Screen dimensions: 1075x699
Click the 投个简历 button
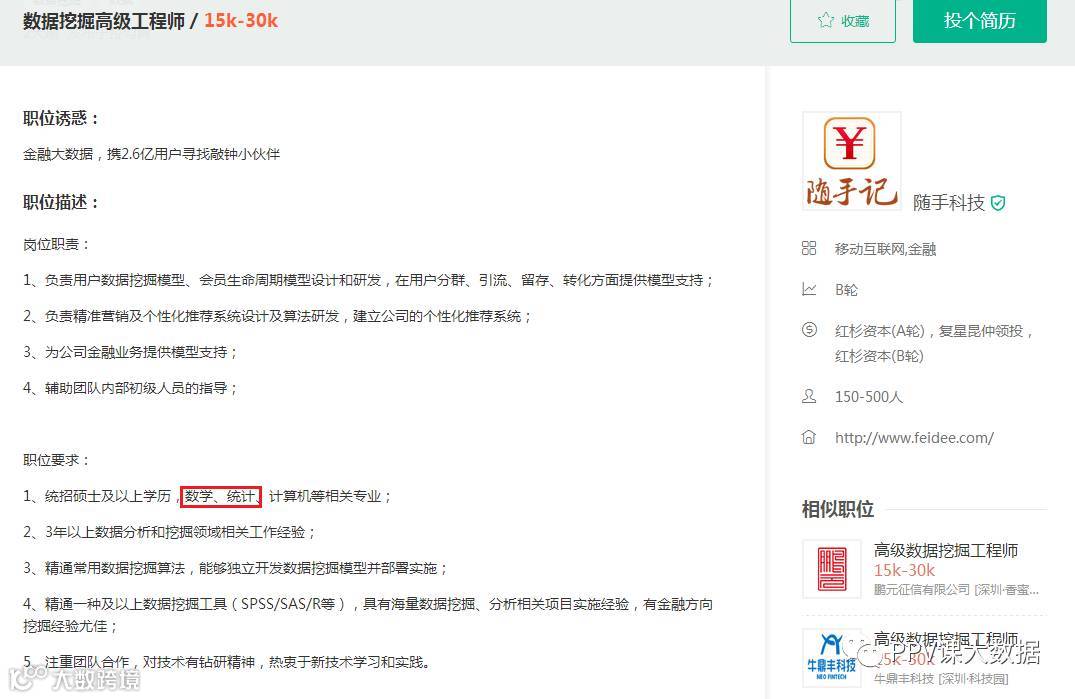980,21
